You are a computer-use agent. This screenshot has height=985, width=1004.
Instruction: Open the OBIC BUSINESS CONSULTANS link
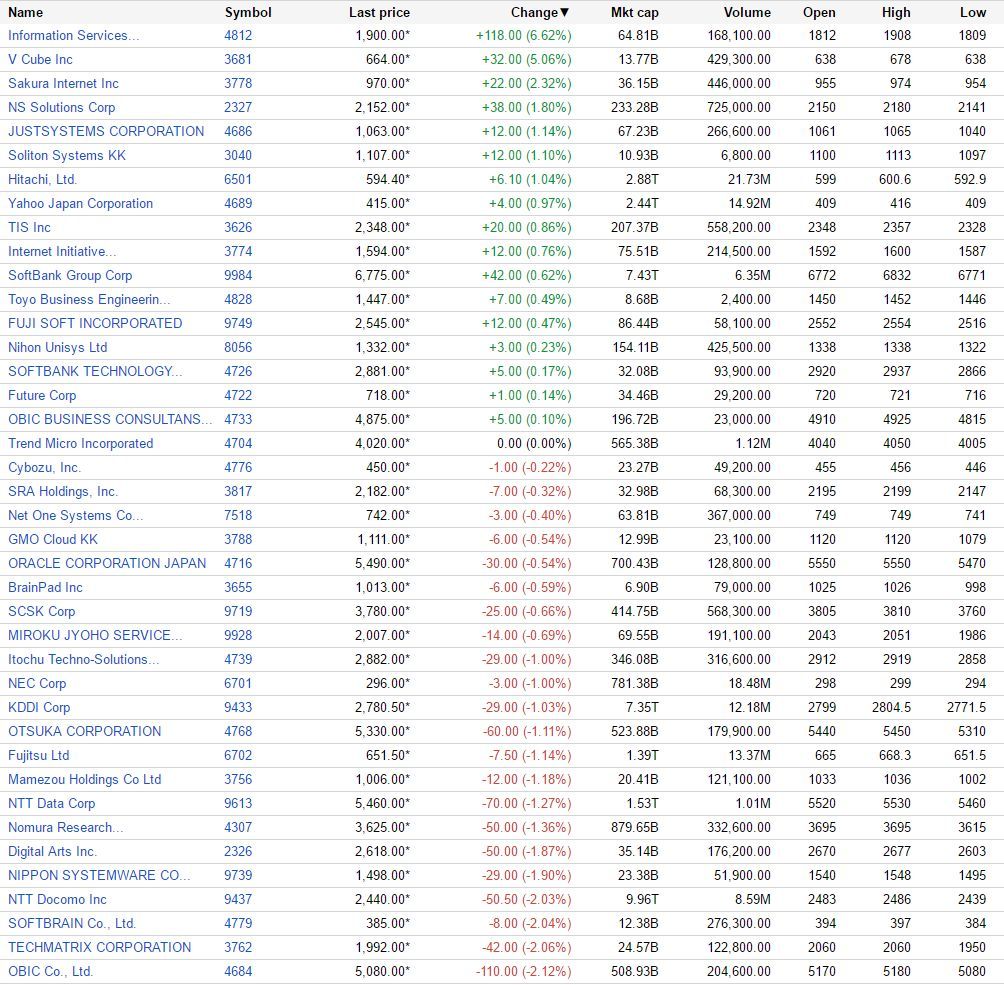pyautogui.click(x=110, y=419)
